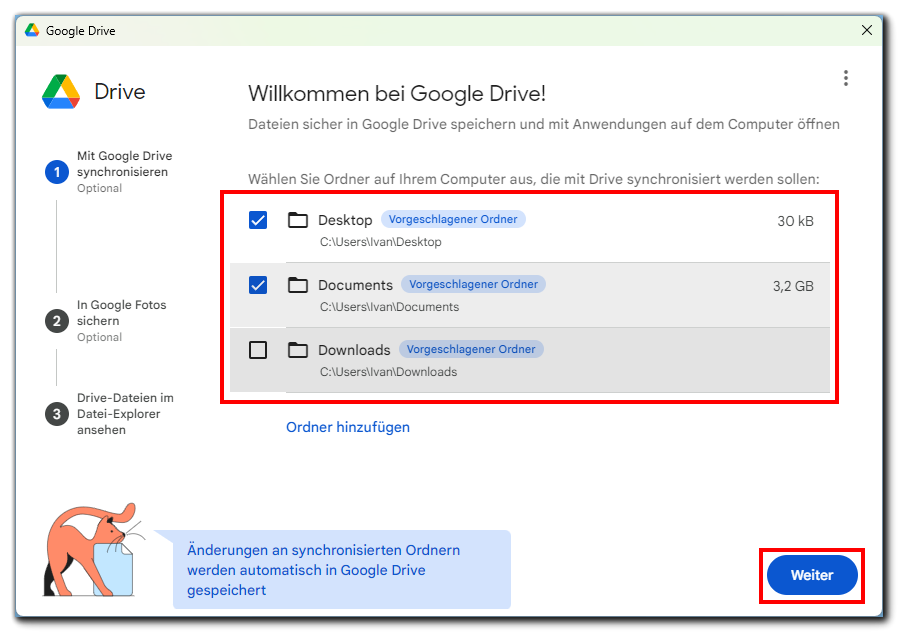Image resolution: width=910 pixels, height=644 pixels.
Task: Click the Drive wordmark in sidebar
Action: [120, 92]
